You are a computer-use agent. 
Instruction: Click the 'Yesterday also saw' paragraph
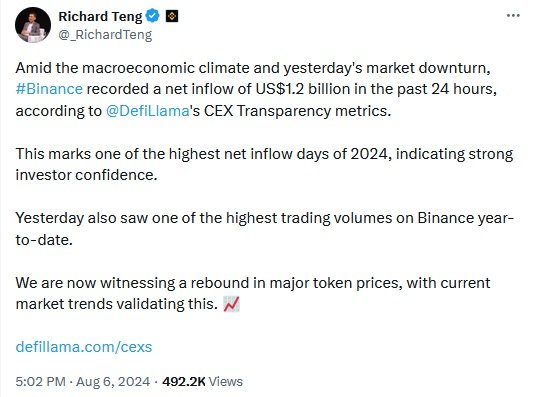[x=265, y=228]
